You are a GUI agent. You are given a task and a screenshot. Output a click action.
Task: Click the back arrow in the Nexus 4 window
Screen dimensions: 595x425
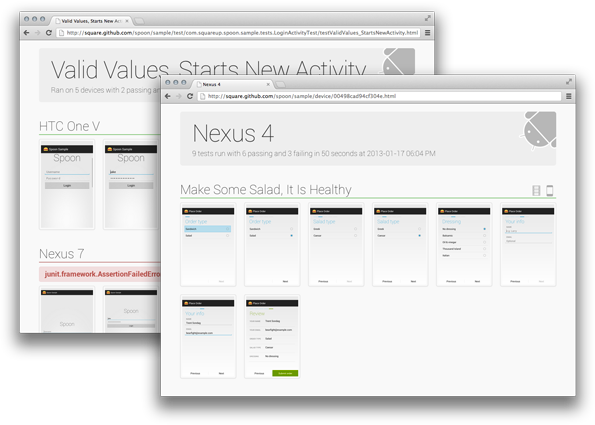click(x=168, y=96)
